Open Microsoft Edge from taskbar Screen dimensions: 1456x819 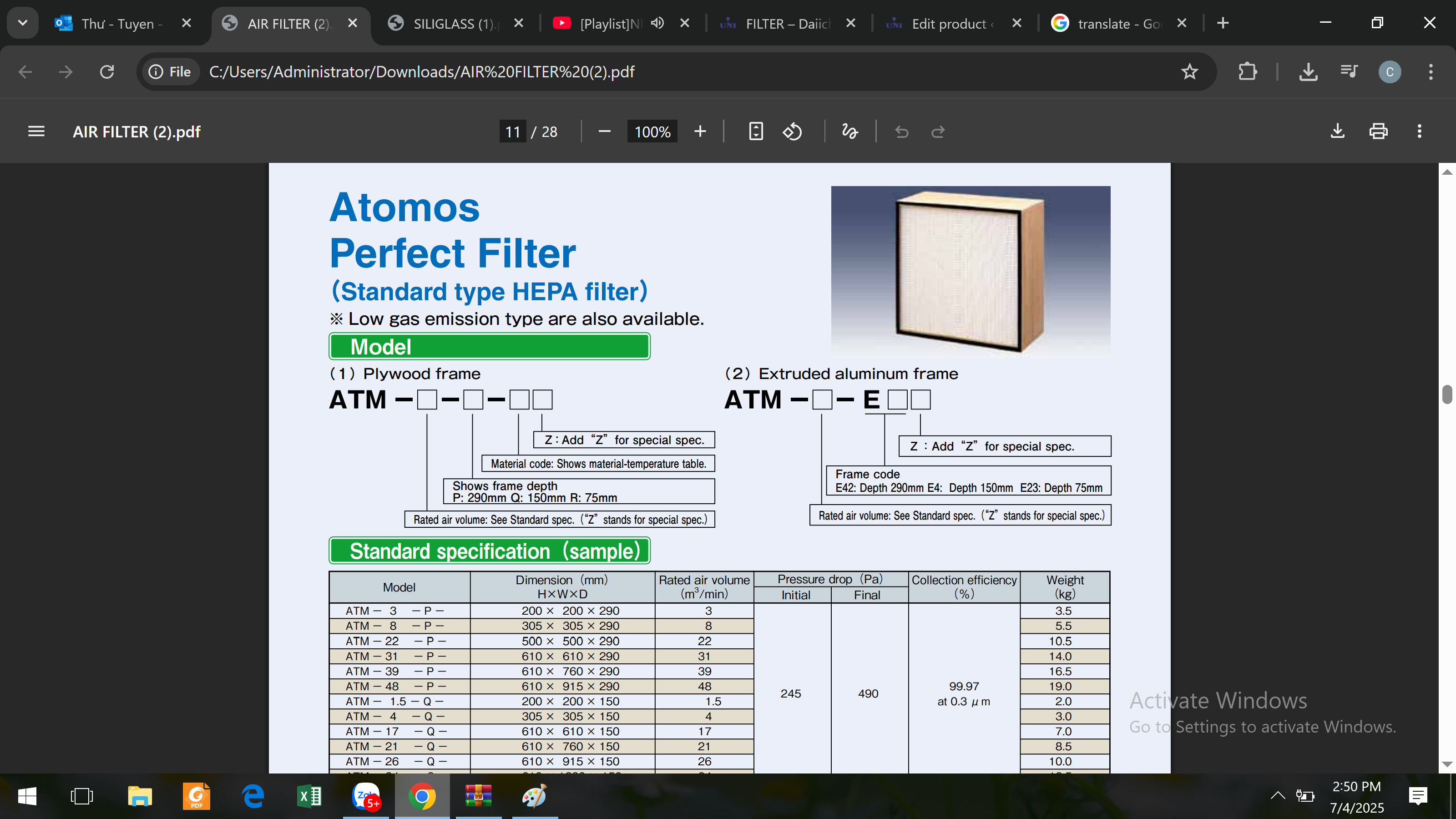pyautogui.click(x=253, y=796)
